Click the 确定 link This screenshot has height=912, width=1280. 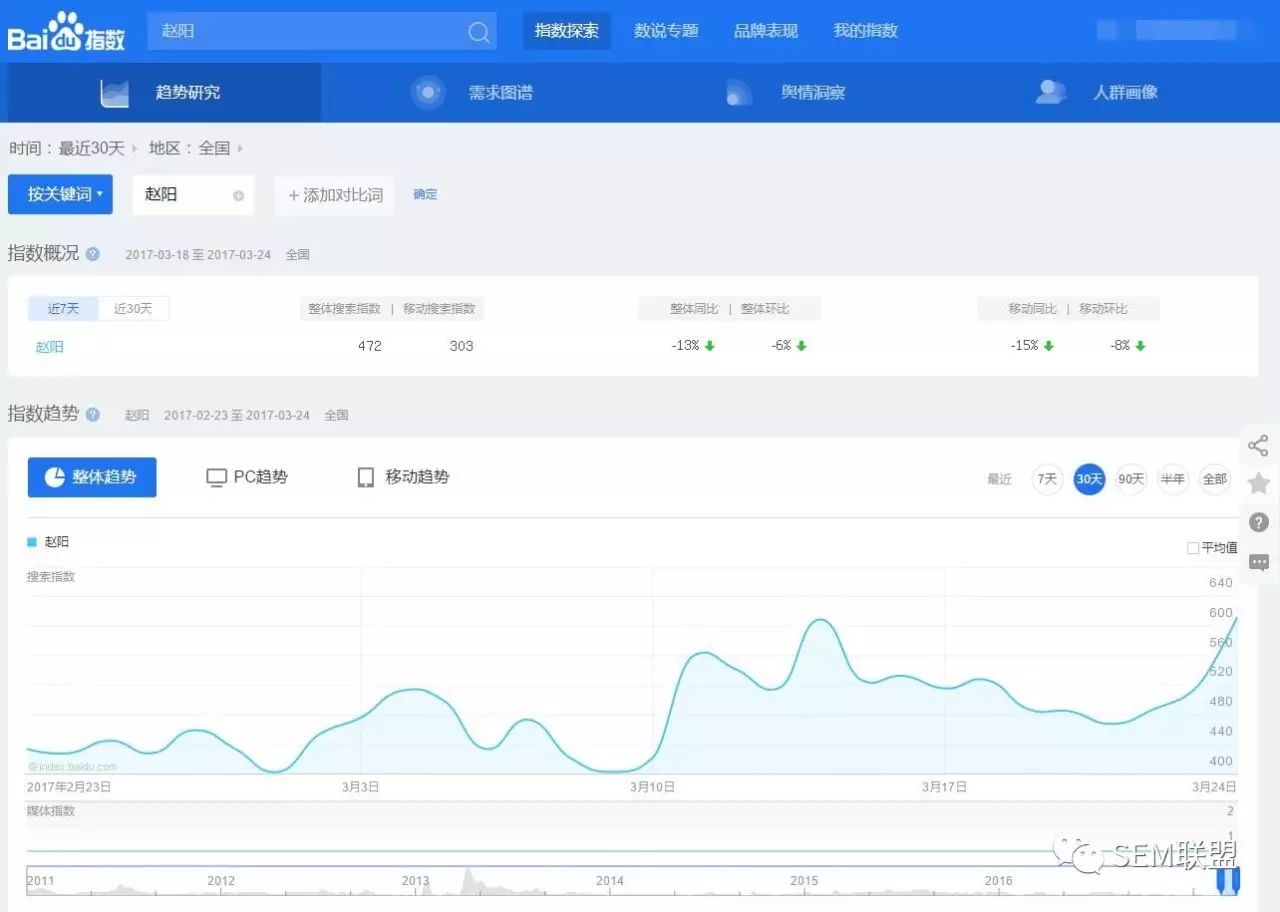(x=425, y=194)
